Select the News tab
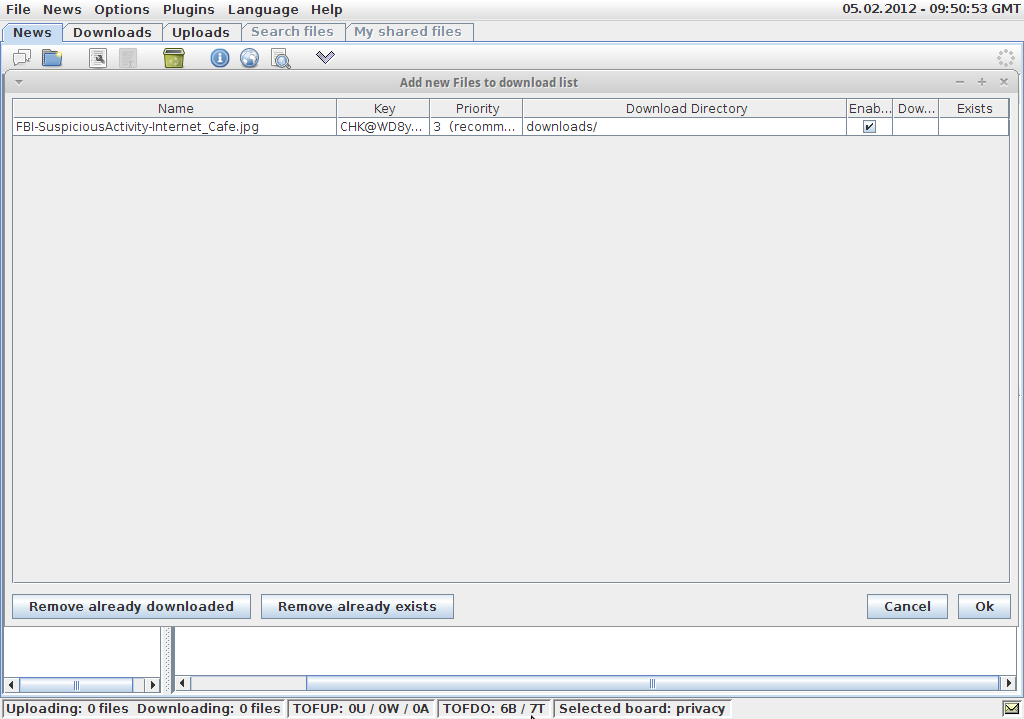 tap(32, 32)
